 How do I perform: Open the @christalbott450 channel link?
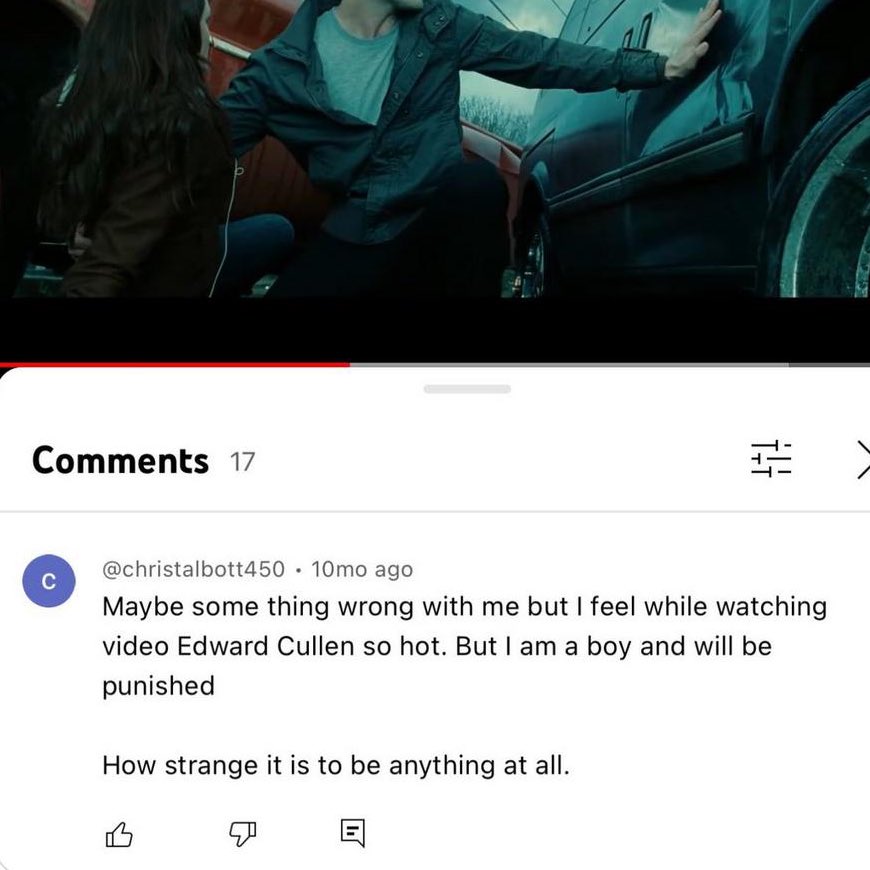click(x=193, y=569)
